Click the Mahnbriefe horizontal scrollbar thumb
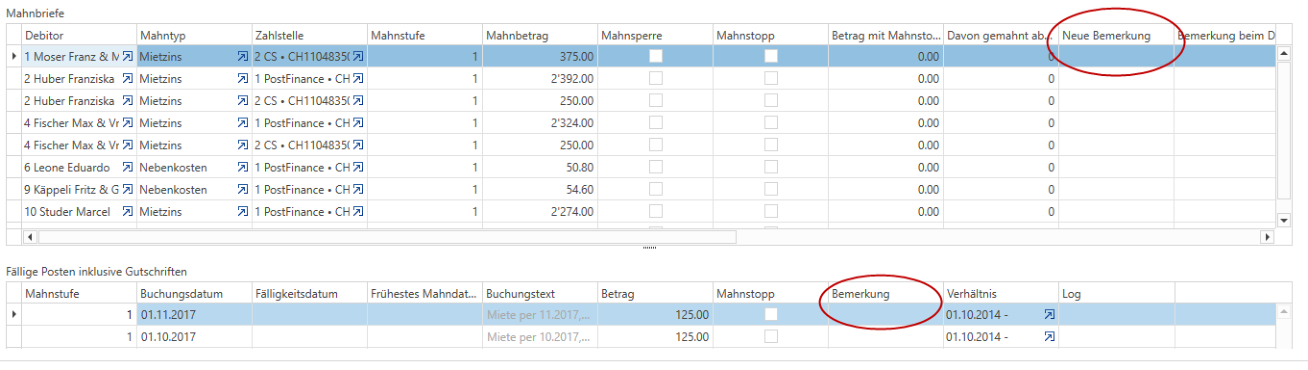 pyautogui.click(x=387, y=237)
